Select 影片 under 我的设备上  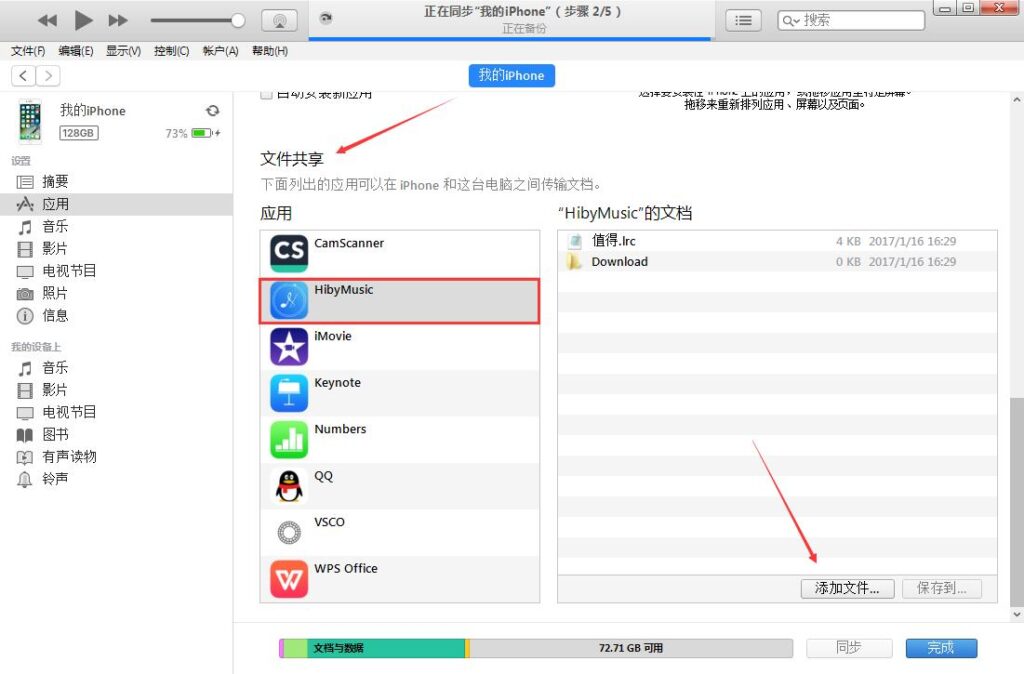coord(116,391)
